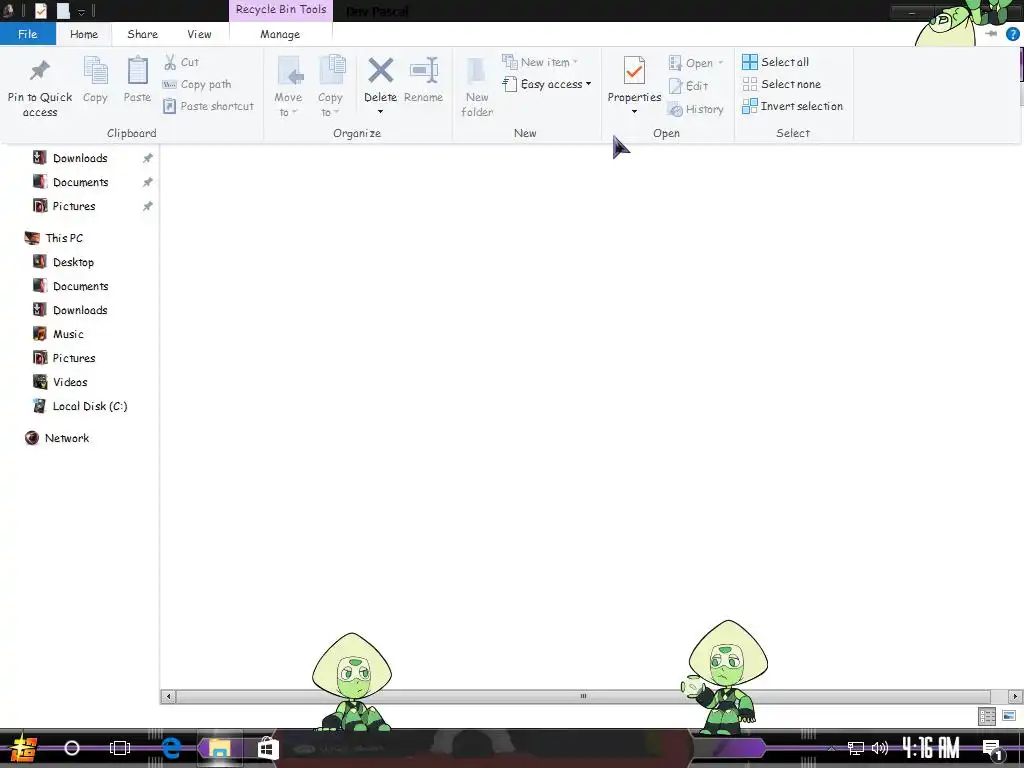Click the Copy path icon
The height and width of the screenshot is (768, 1024).
169,84
